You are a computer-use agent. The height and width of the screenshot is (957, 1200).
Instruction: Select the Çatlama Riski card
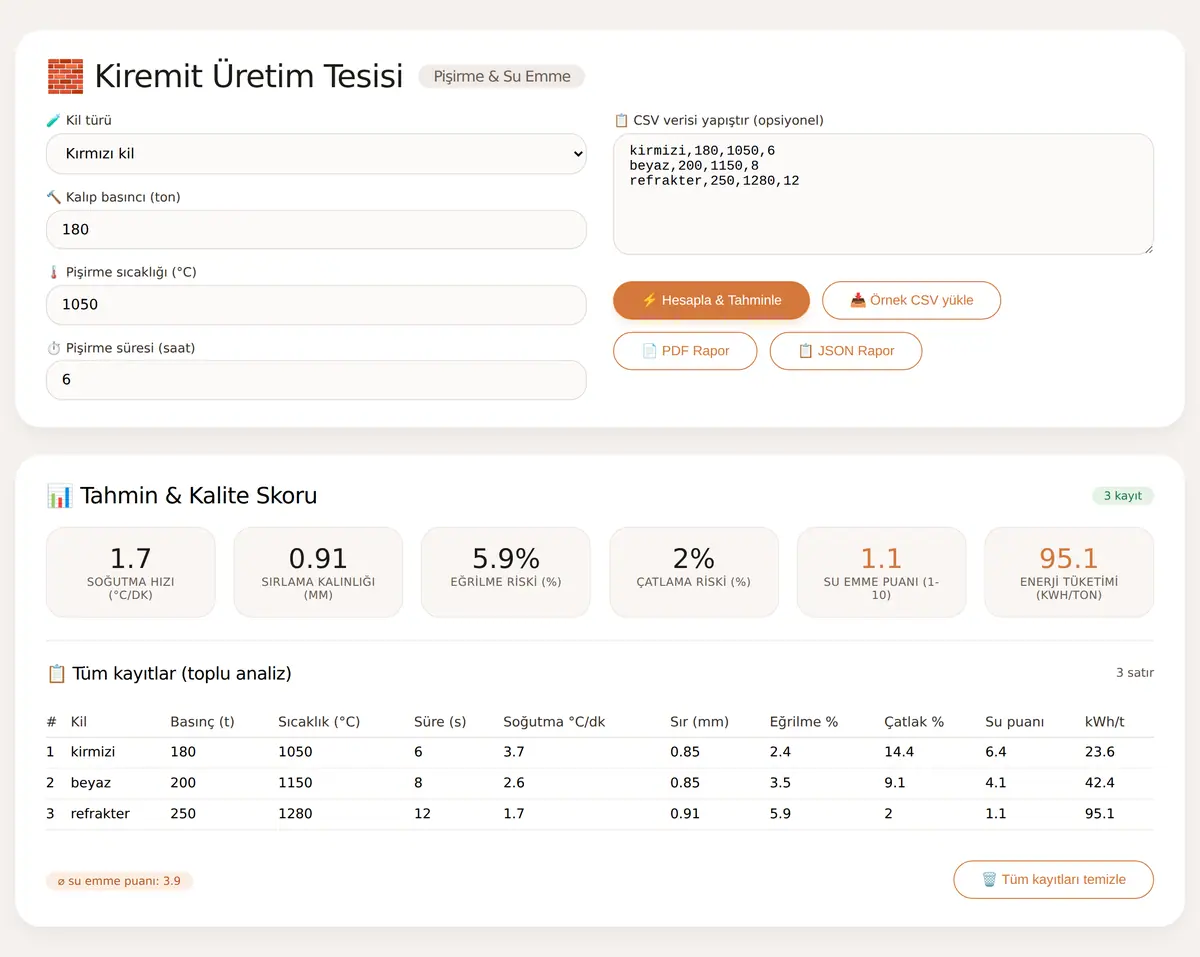[x=694, y=572]
